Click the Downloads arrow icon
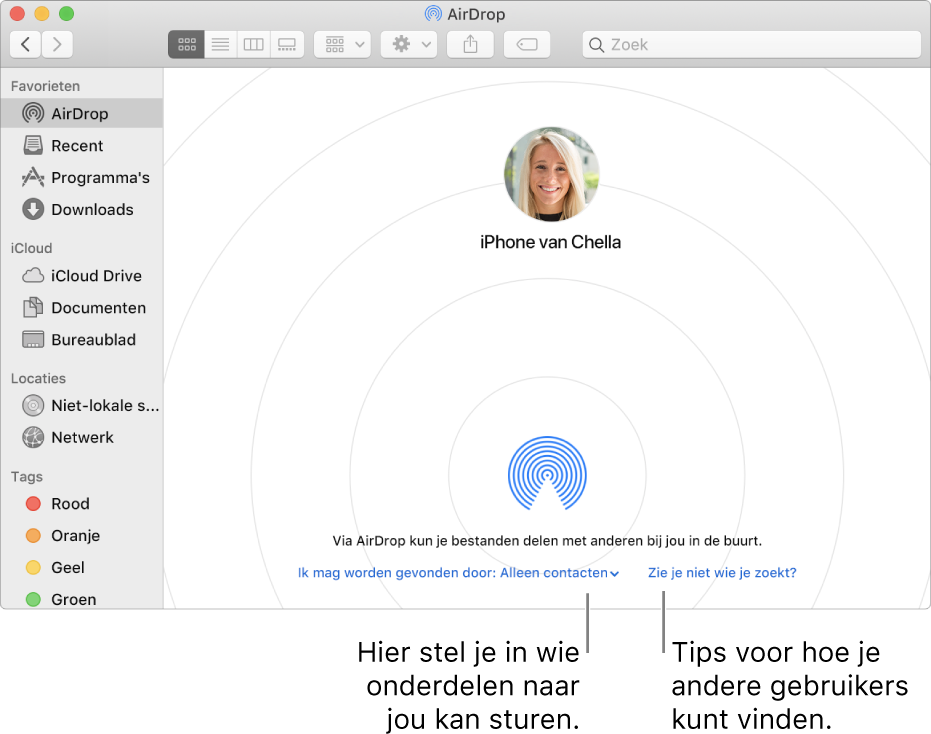This screenshot has height=734, width=931. pos(33,209)
